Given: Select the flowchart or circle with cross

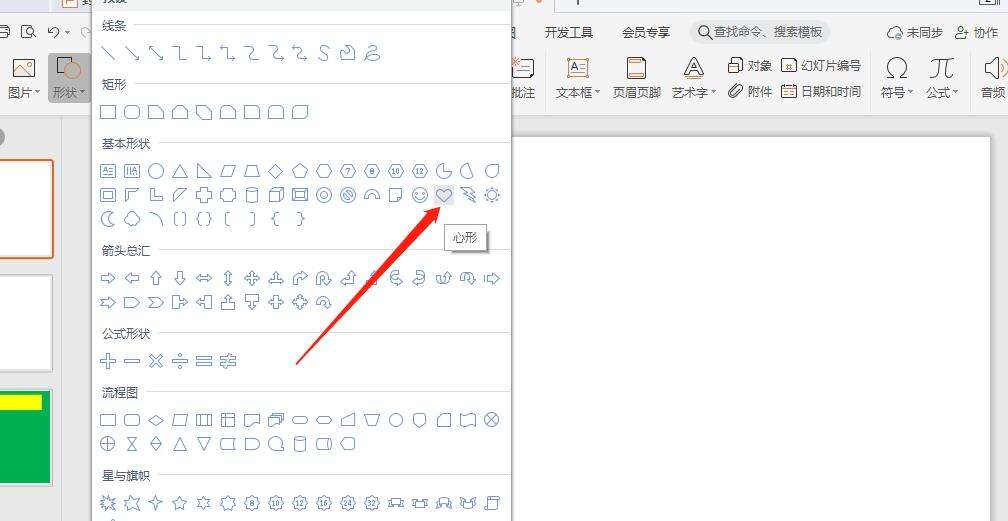Looking at the screenshot, I should click(x=108, y=444).
